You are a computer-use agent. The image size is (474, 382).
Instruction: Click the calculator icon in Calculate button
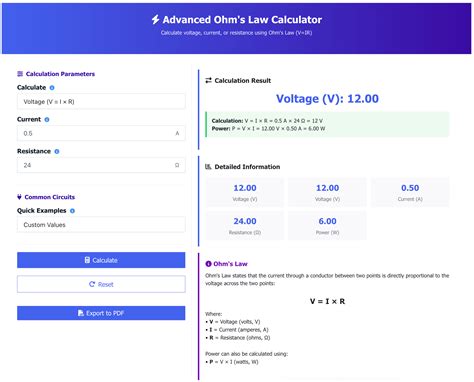87,260
